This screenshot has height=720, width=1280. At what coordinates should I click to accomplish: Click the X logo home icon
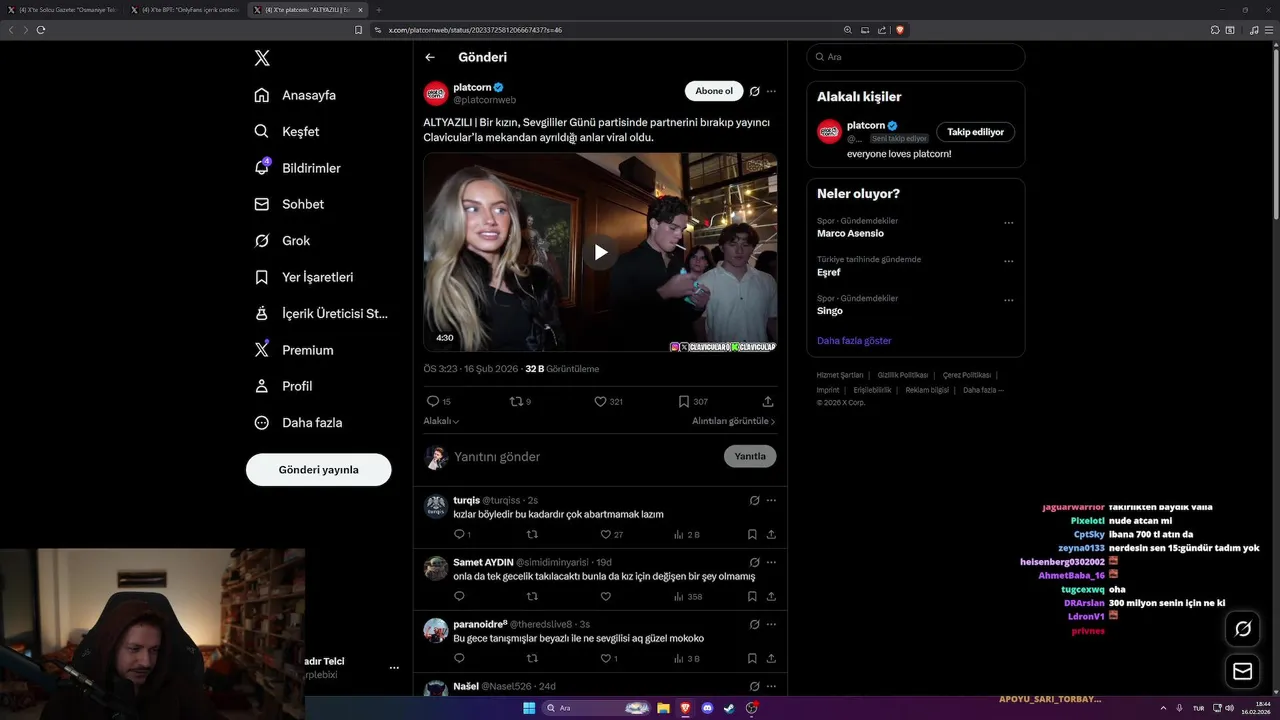[262, 58]
